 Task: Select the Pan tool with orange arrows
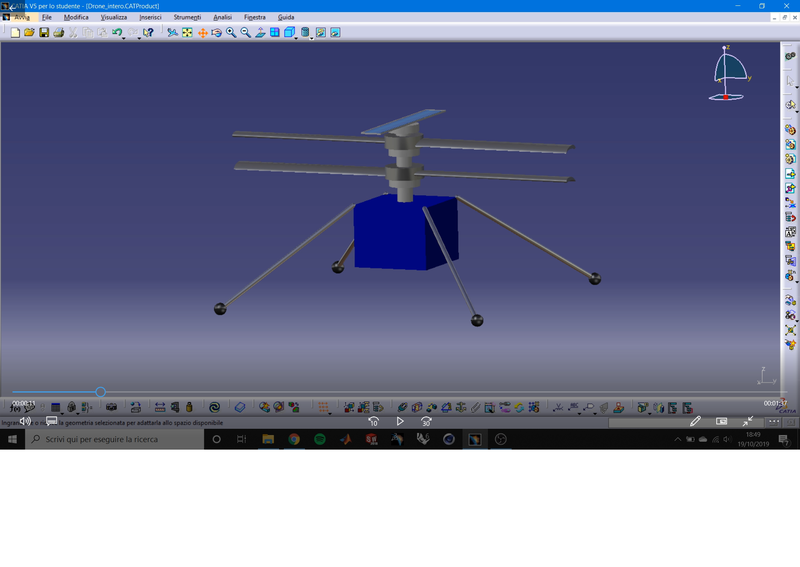203,33
